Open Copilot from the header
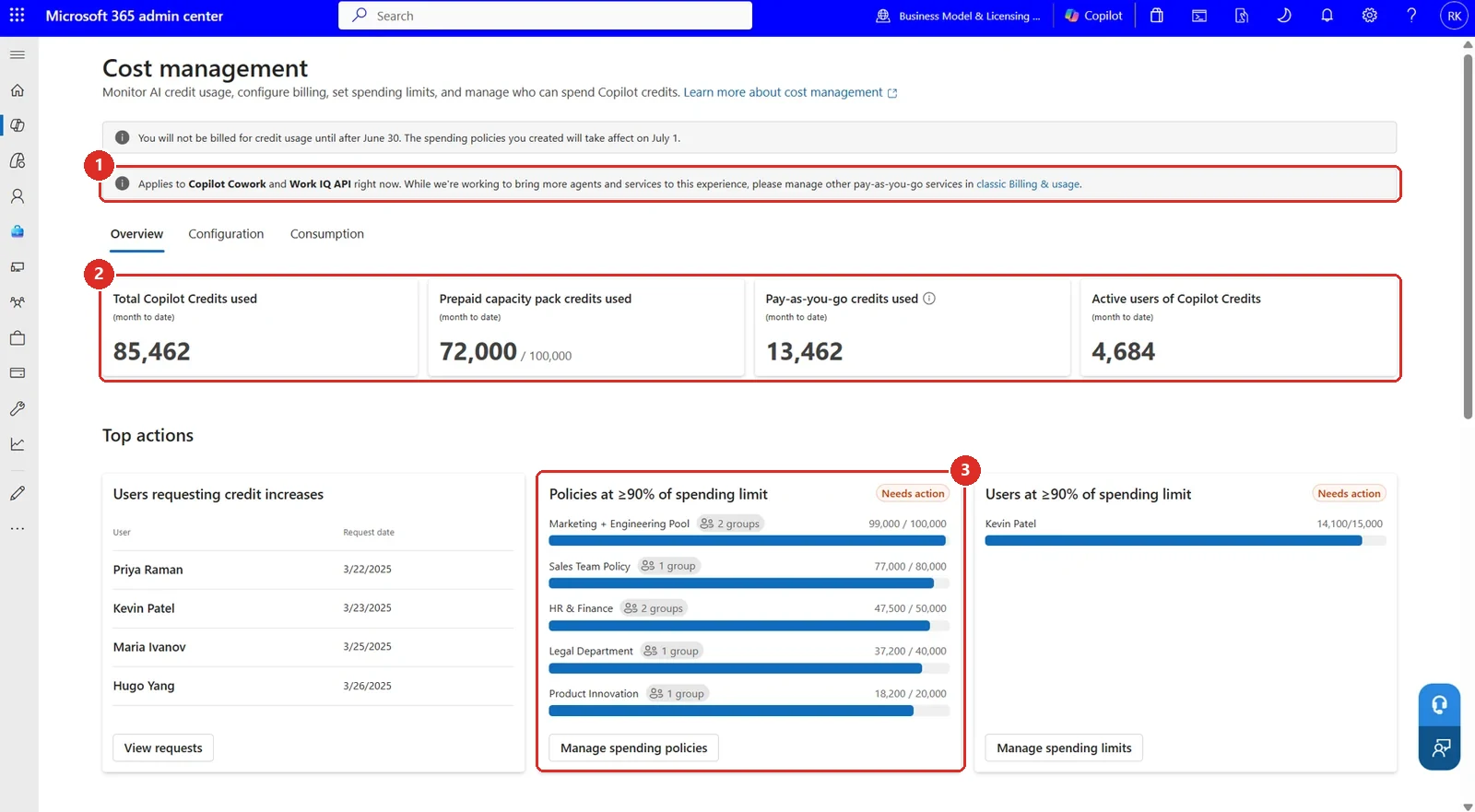Image resolution: width=1475 pixels, height=812 pixels. (x=1093, y=16)
